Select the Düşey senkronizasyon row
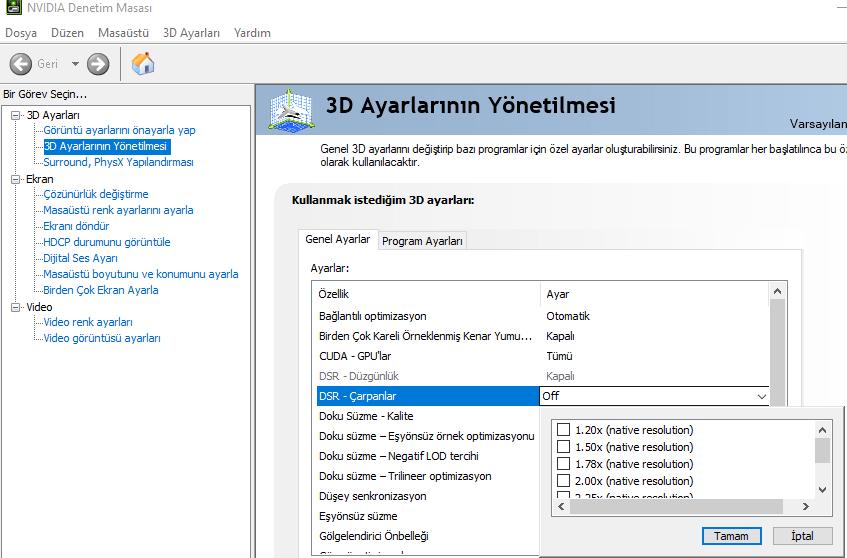The height and width of the screenshot is (558, 847). click(x=428, y=496)
